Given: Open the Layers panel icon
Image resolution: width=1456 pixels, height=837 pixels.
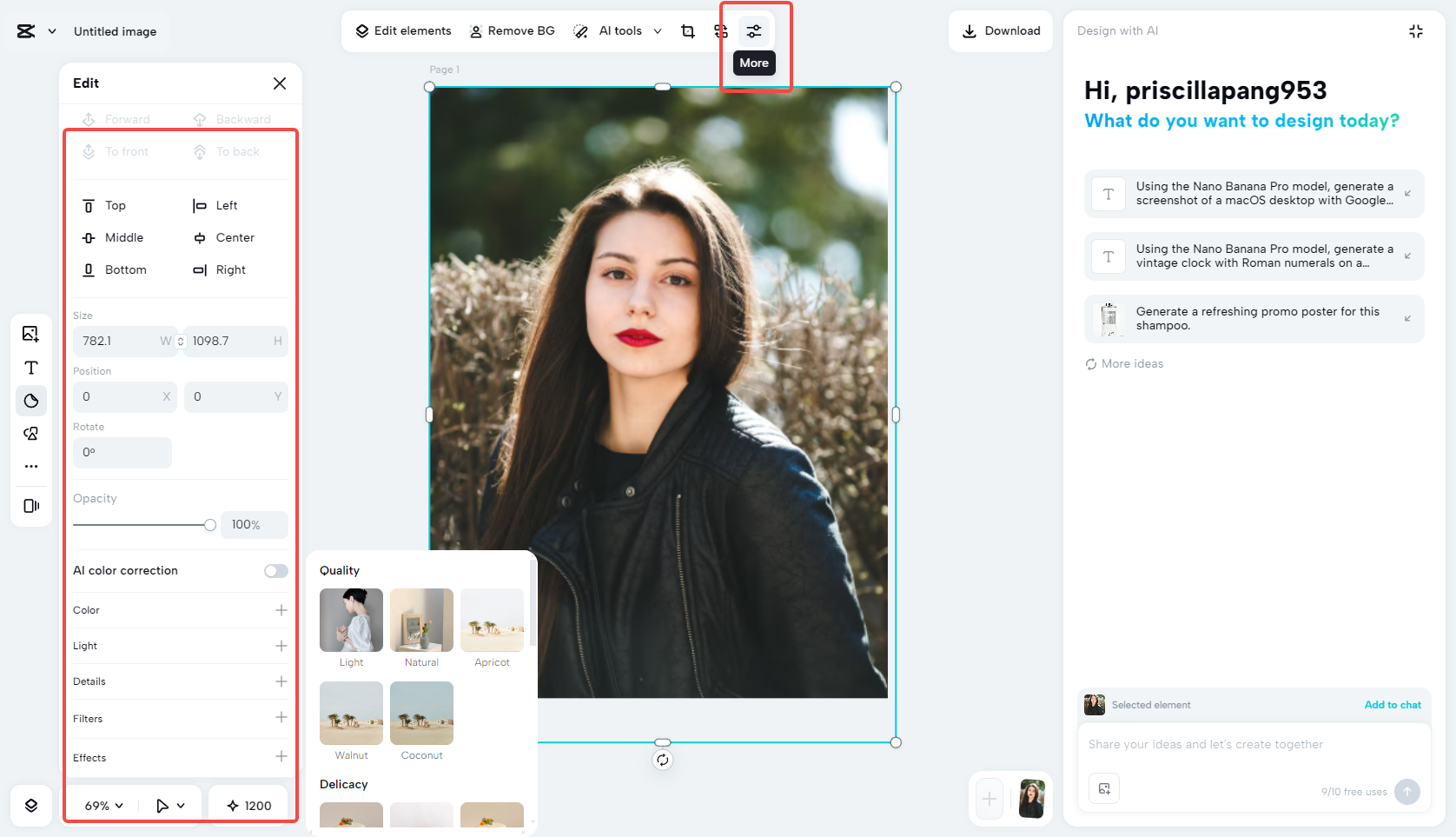Looking at the screenshot, I should (31, 806).
